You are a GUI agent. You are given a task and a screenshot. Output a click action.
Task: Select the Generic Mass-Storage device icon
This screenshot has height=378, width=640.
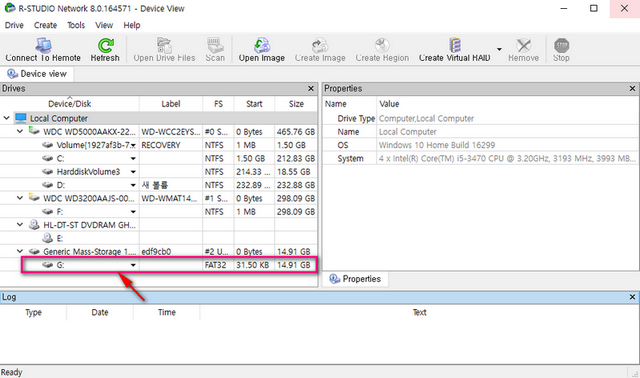(34, 251)
